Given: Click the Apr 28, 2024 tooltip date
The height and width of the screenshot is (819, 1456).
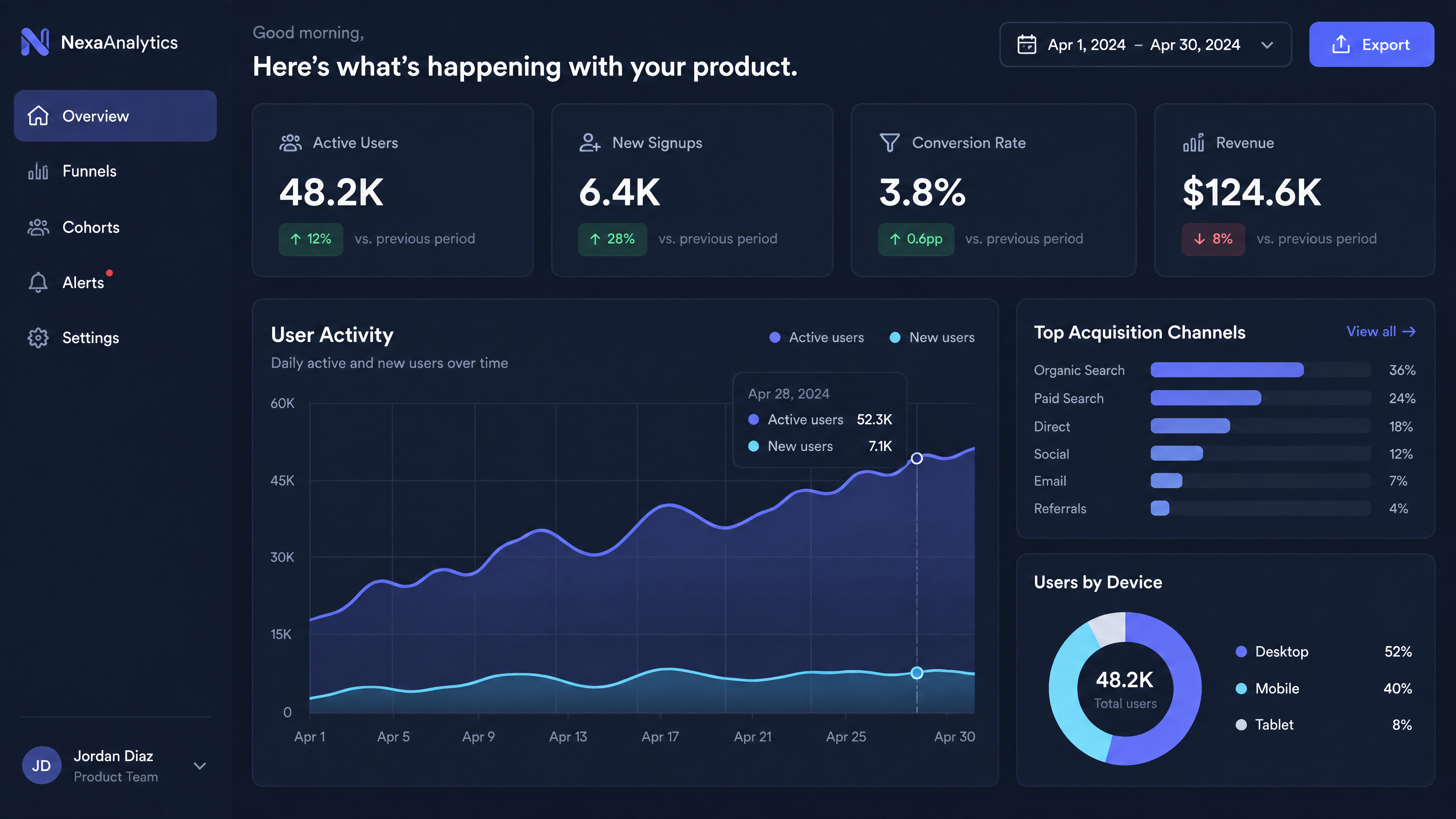Looking at the screenshot, I should (x=789, y=394).
